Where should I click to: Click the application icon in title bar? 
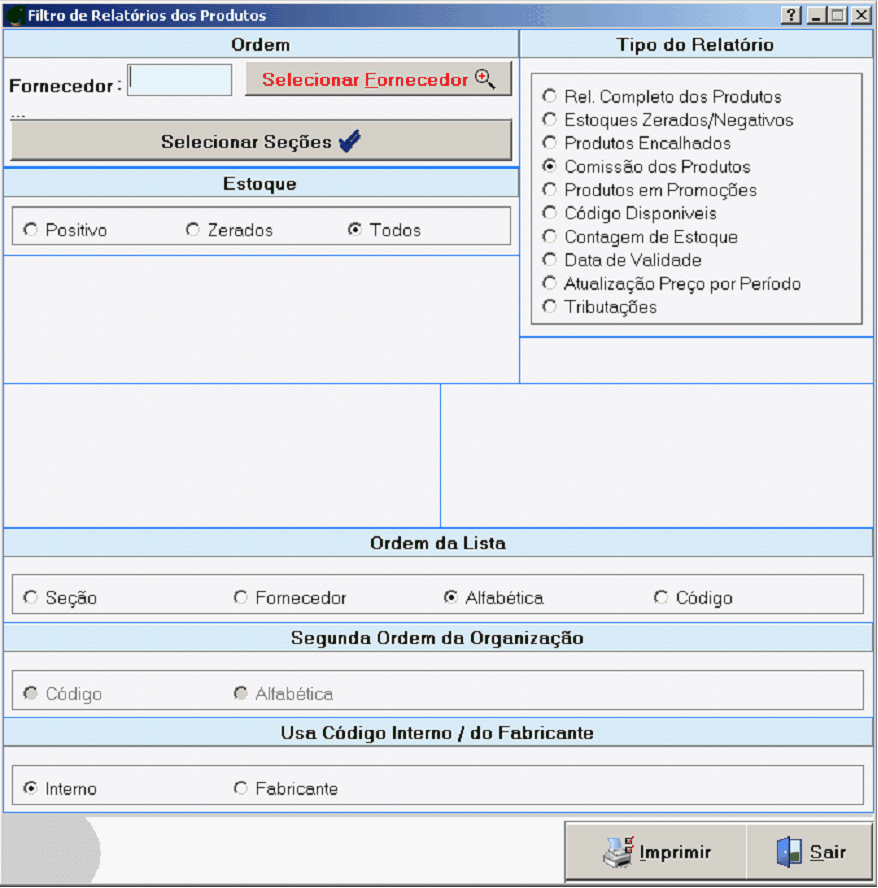tap(15, 15)
